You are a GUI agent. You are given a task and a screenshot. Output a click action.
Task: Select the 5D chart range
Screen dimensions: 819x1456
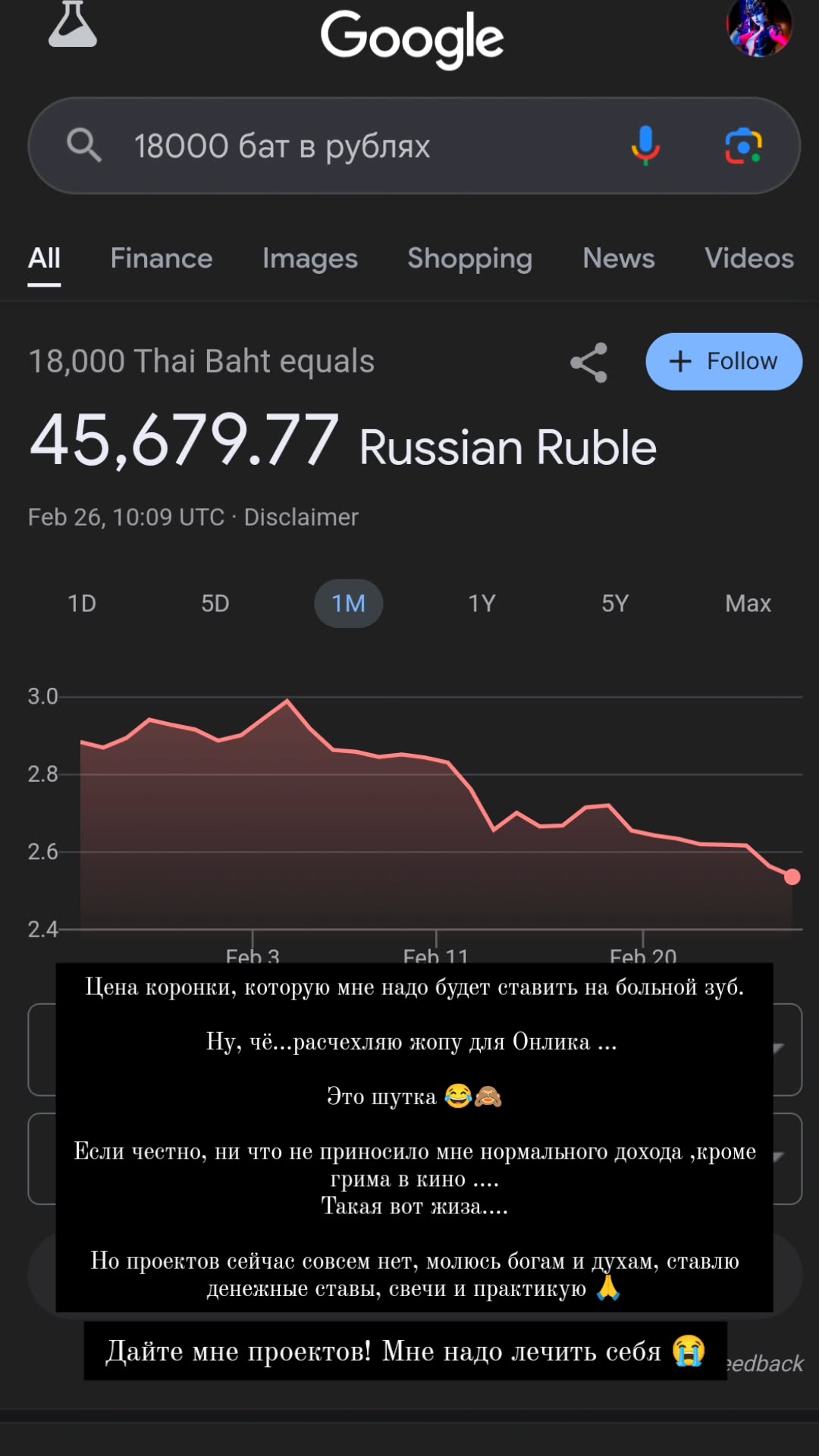click(215, 604)
